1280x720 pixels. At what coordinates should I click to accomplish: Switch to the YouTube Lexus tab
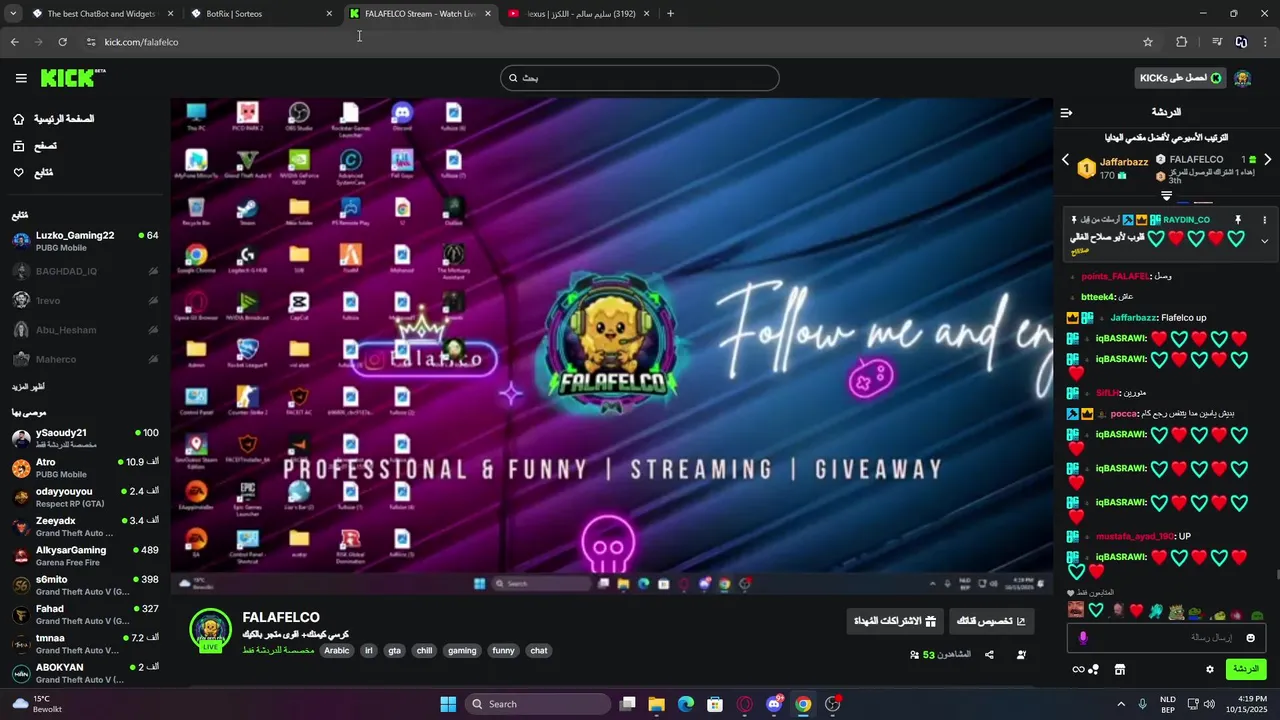(578, 14)
